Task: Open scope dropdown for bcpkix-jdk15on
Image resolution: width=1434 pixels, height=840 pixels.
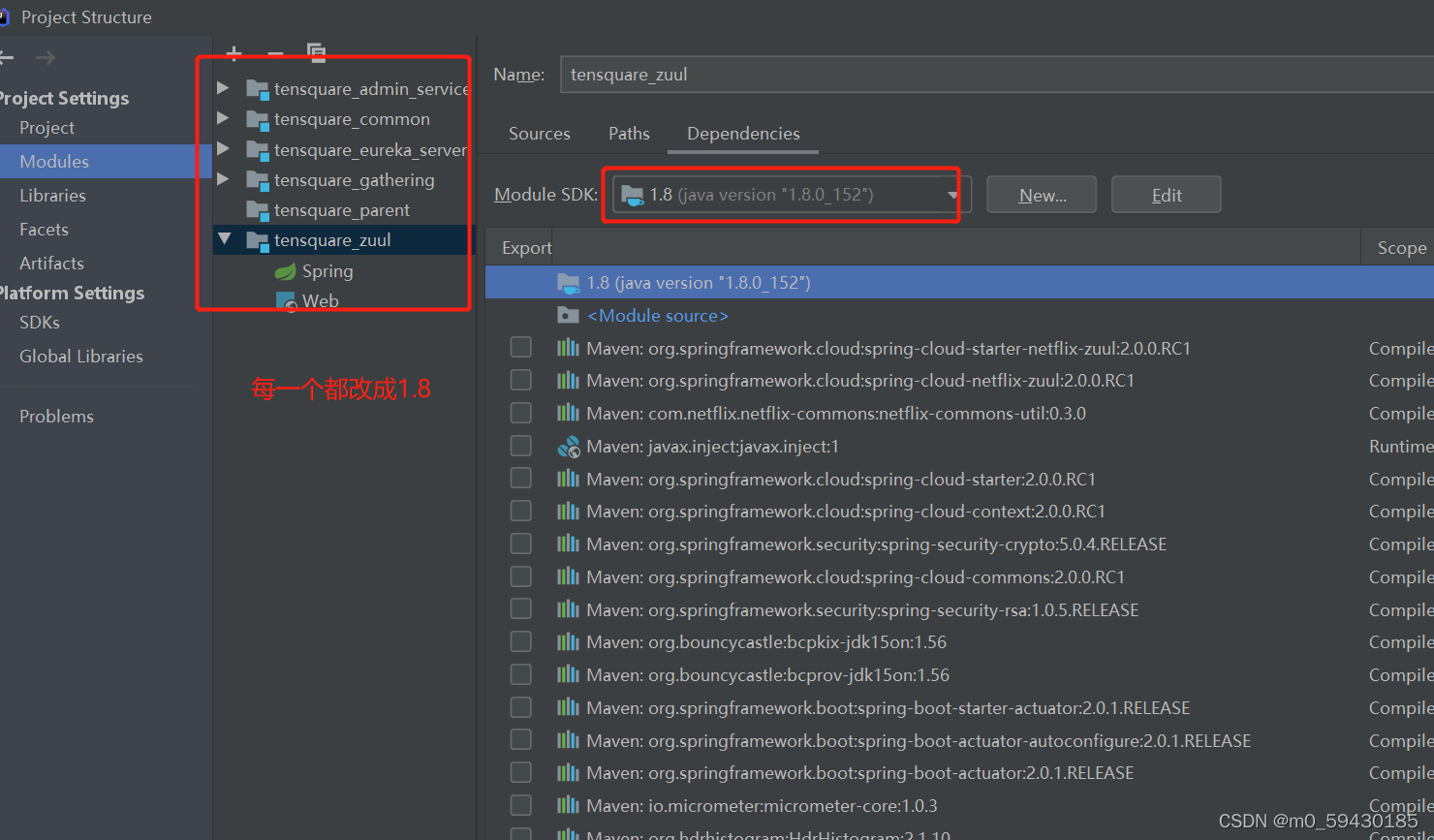Action: [1400, 642]
